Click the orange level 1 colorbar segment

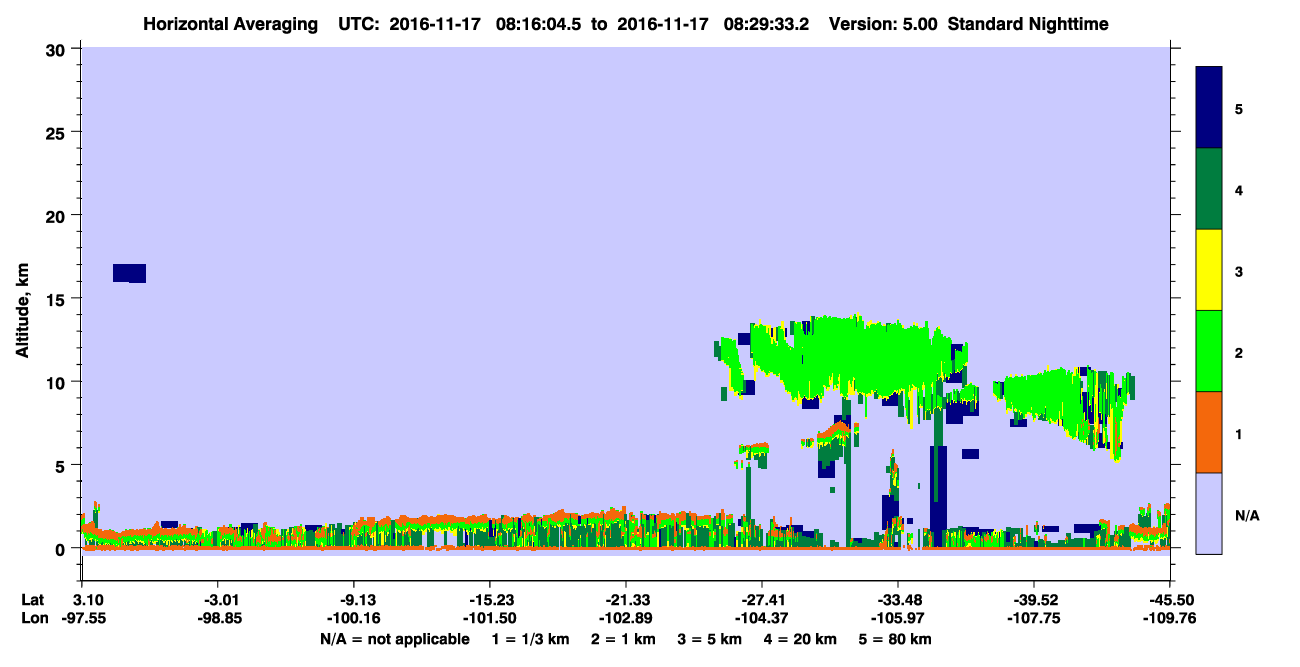point(1209,432)
